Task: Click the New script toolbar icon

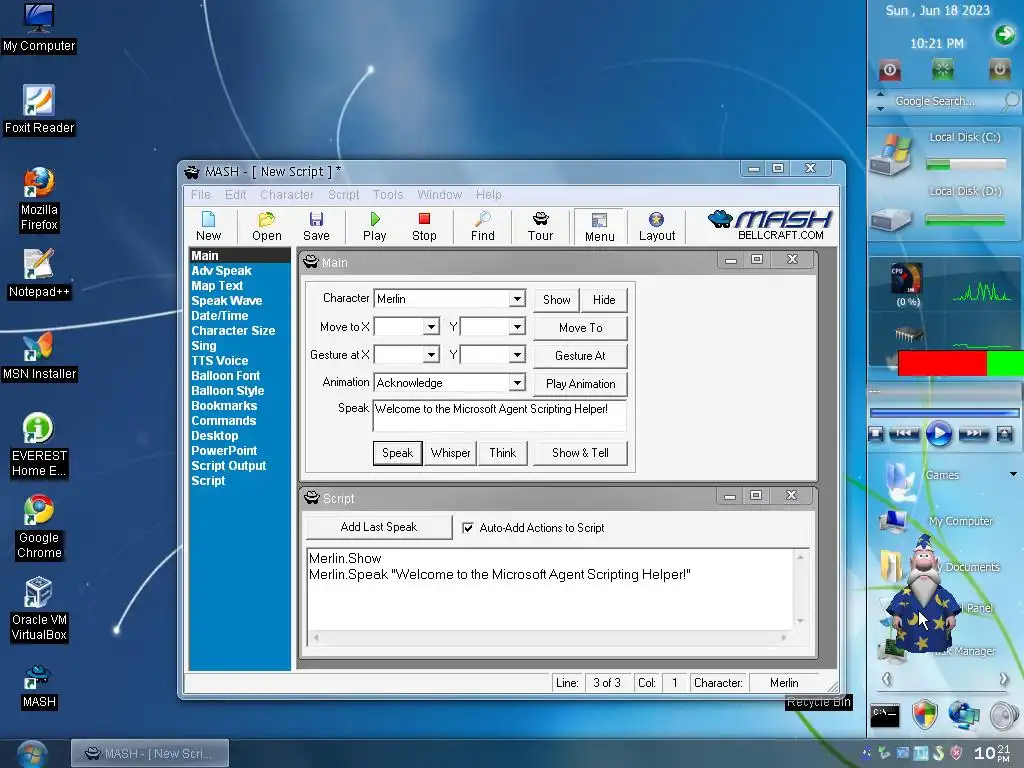Action: (x=208, y=227)
